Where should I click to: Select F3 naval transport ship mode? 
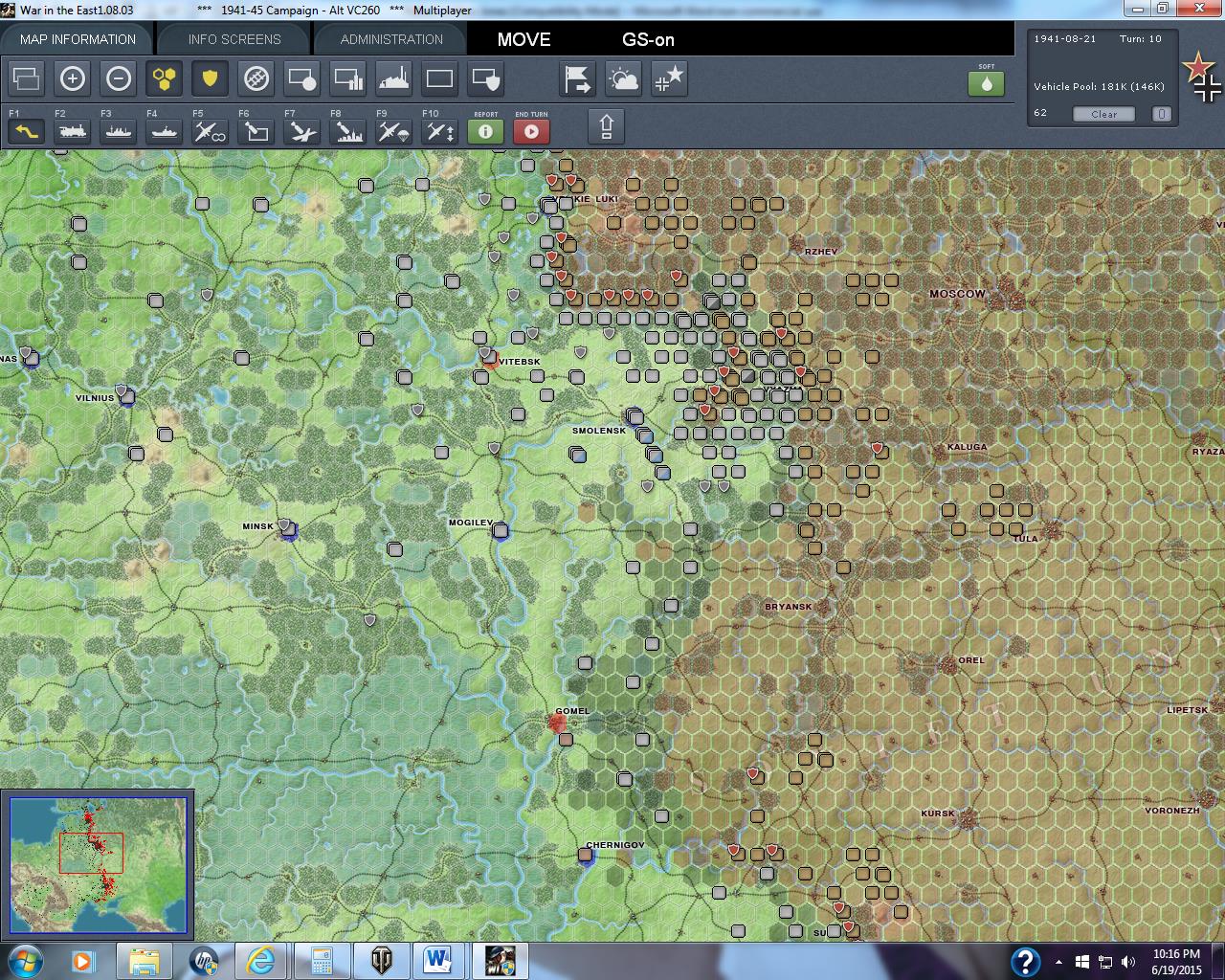point(118,130)
